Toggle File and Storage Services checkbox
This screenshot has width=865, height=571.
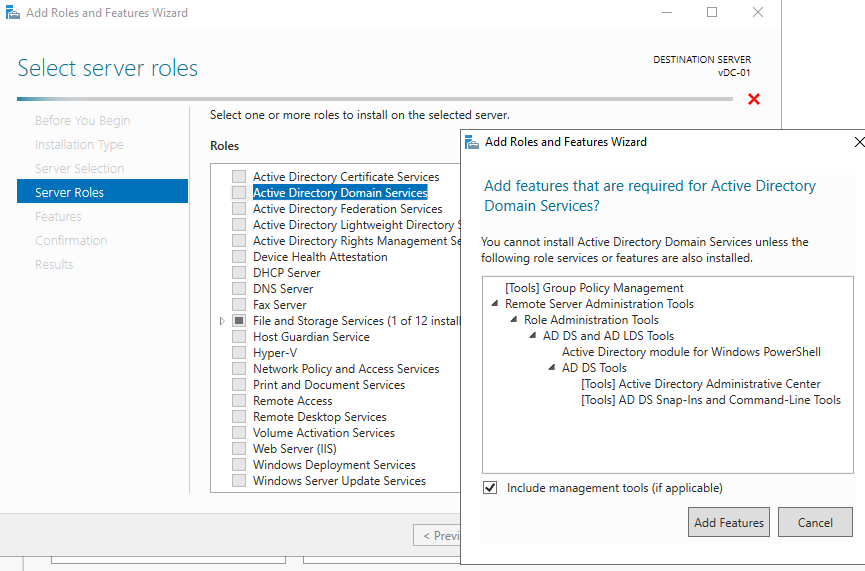pyautogui.click(x=239, y=321)
